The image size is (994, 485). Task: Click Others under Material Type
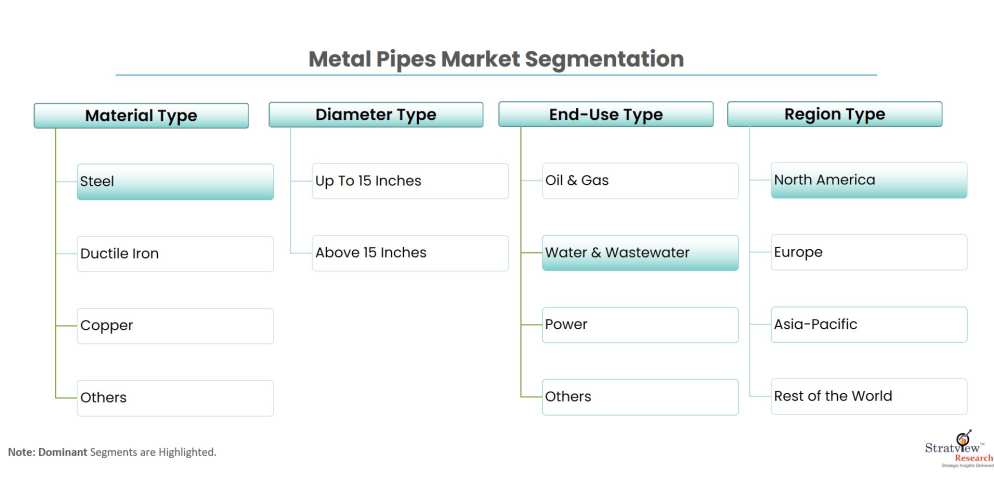[175, 398]
